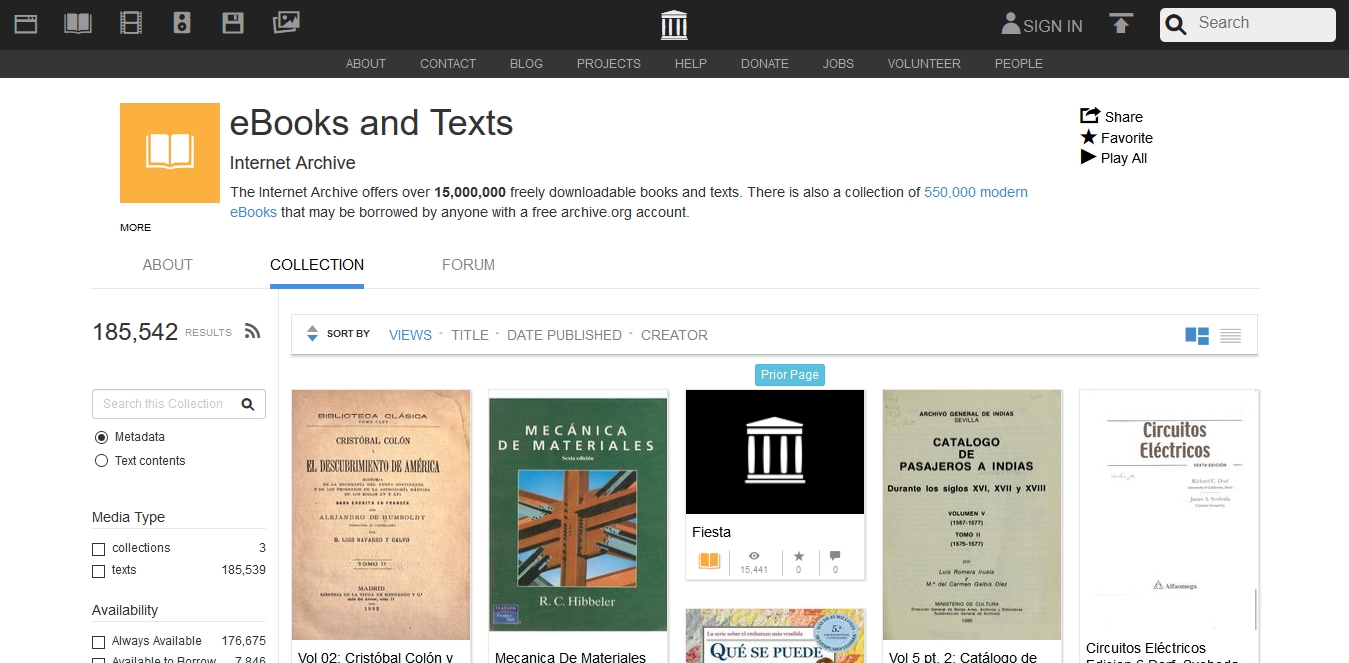
Task: Sort results by CREATOR
Action: point(674,335)
